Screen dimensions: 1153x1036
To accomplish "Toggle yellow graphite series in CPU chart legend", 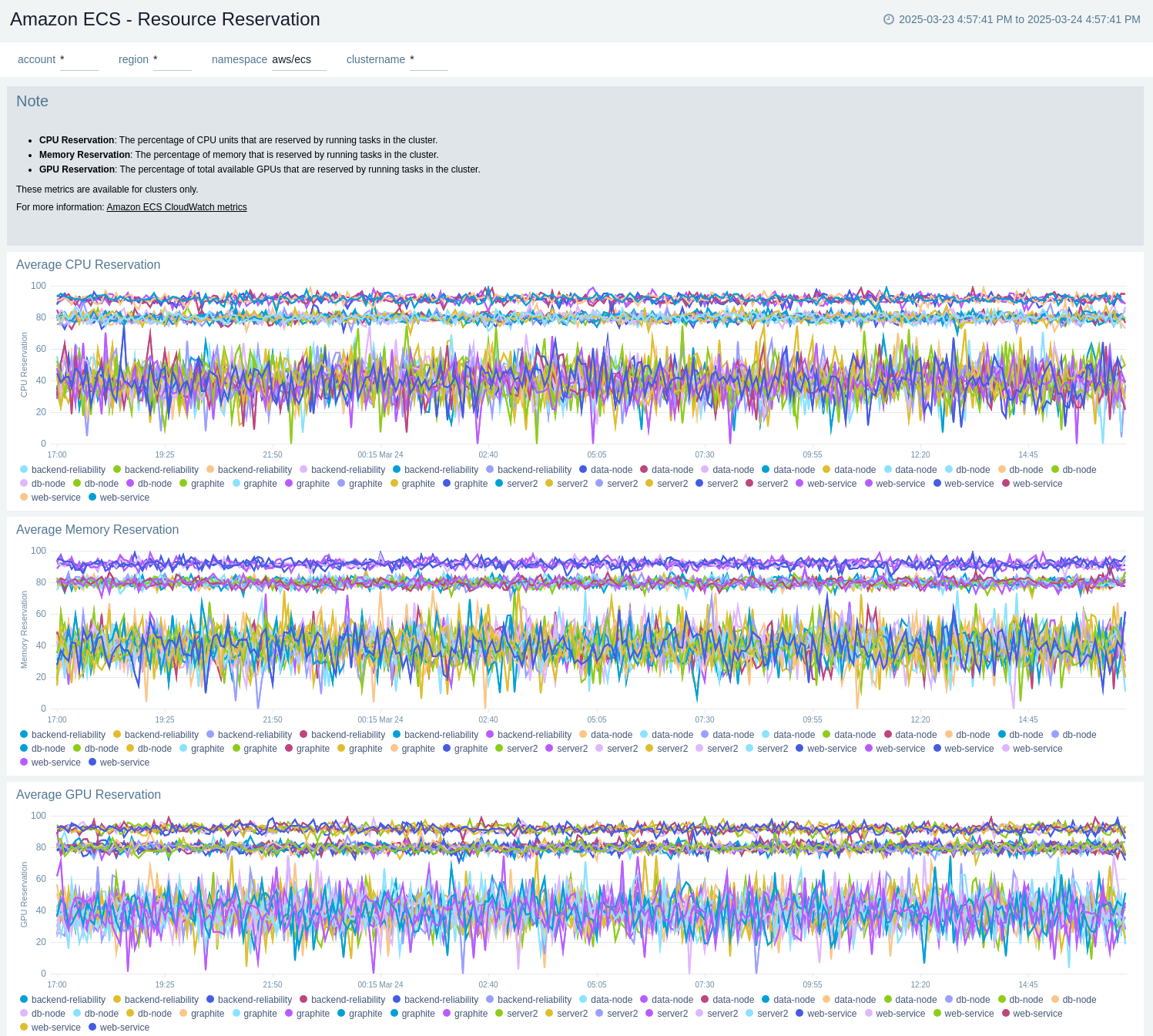I will 412,484.
